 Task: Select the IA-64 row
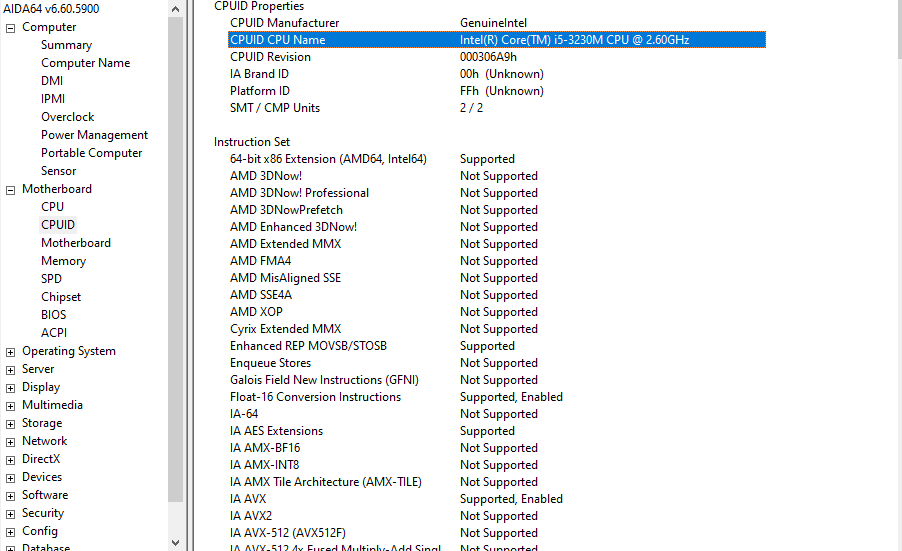pyautogui.click(x=497, y=414)
